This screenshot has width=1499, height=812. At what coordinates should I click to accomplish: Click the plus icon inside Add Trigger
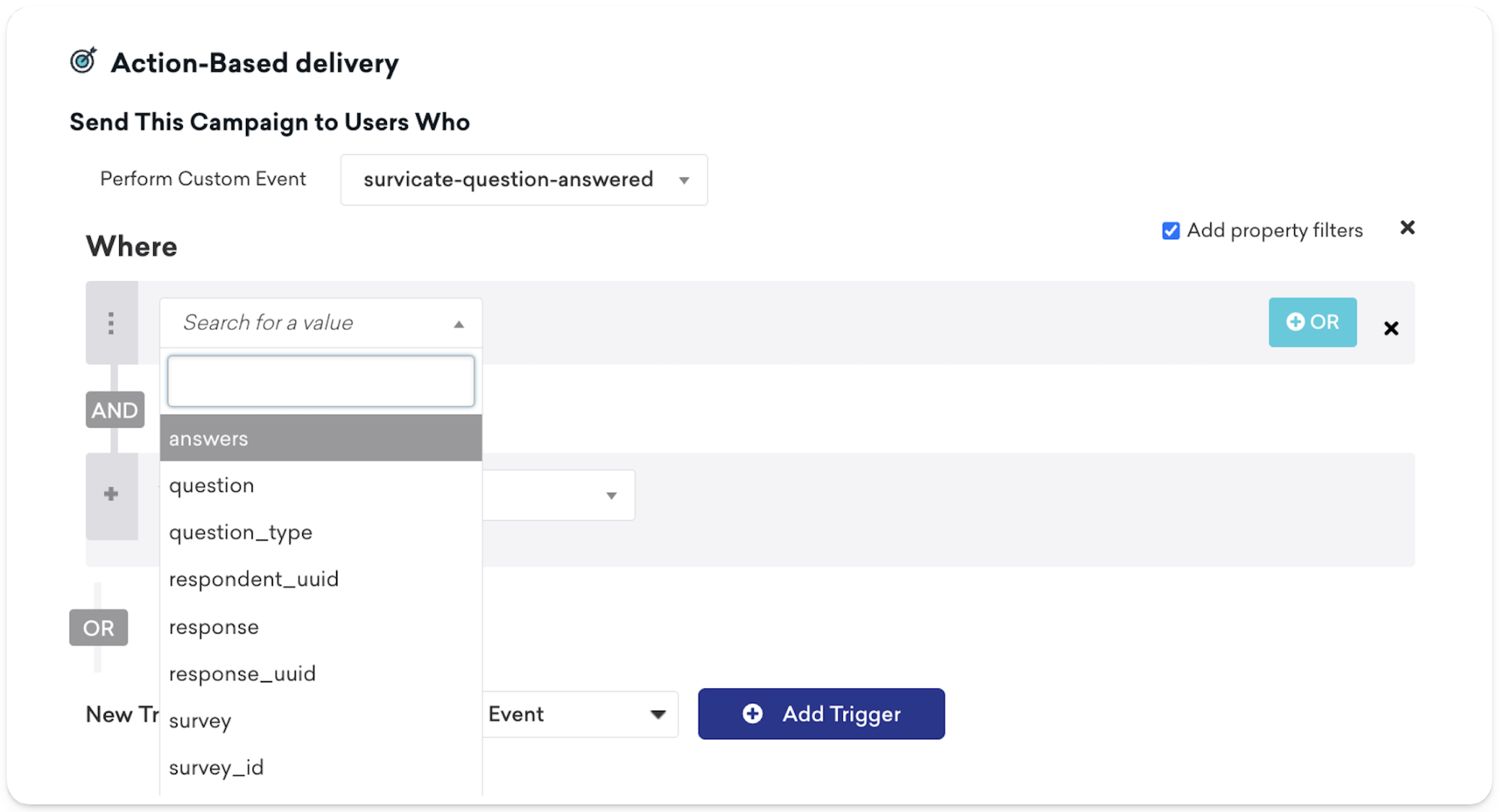tap(752, 714)
